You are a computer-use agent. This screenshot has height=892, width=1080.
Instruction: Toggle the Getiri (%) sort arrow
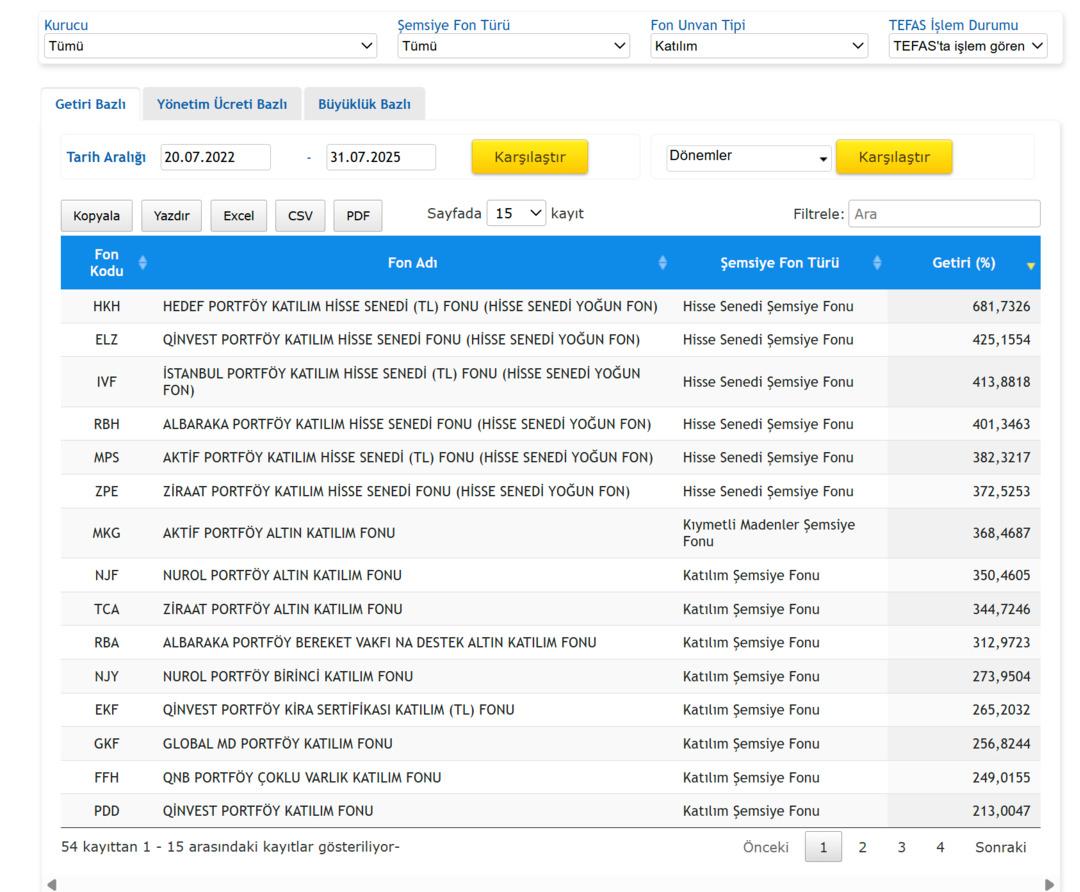[1030, 265]
